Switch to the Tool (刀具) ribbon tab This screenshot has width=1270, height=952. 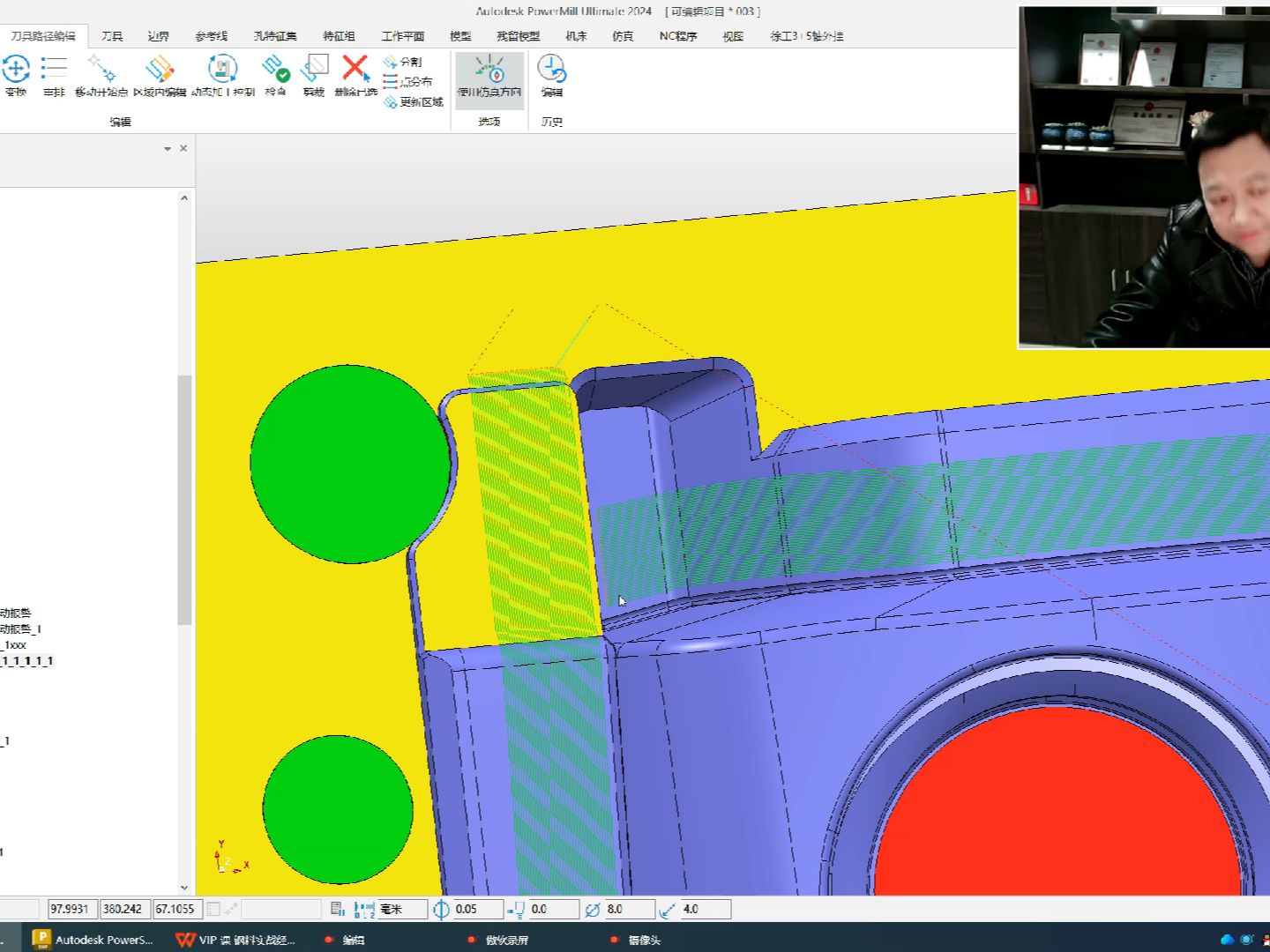coord(112,36)
